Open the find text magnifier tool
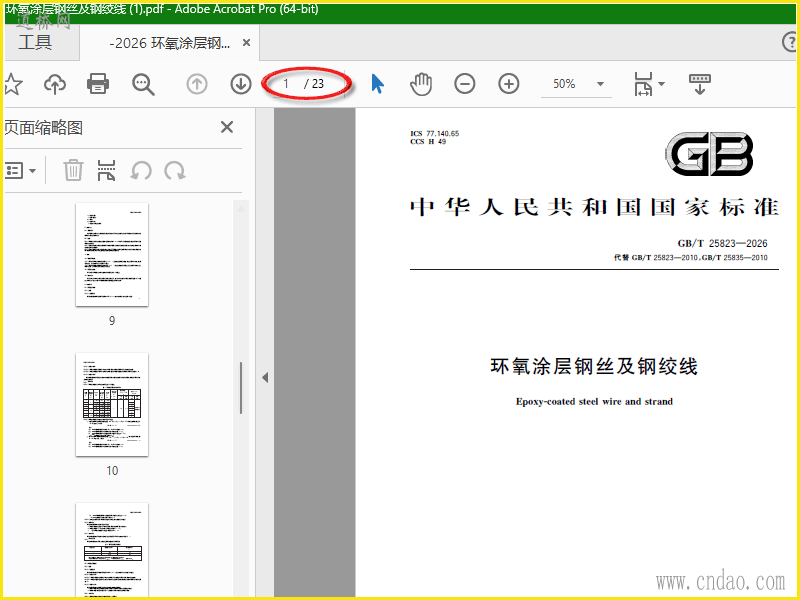The image size is (800, 600). [x=143, y=84]
